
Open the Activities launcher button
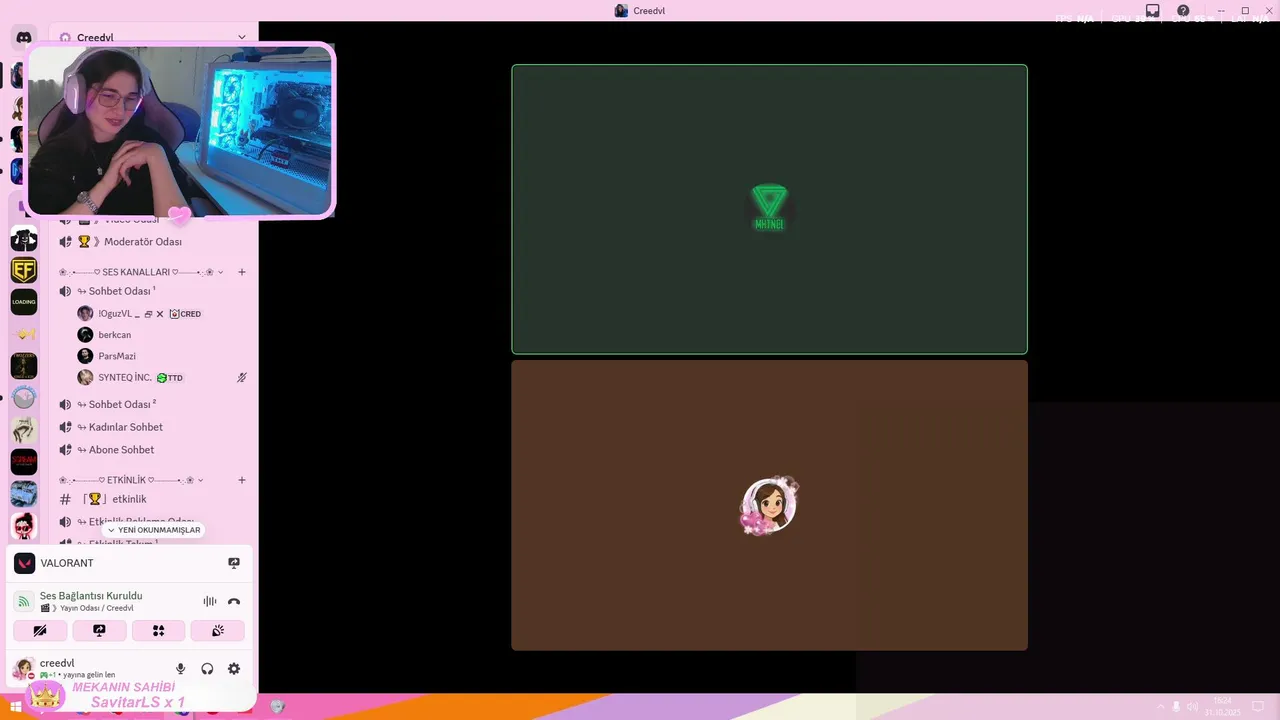pyautogui.click(x=158, y=630)
